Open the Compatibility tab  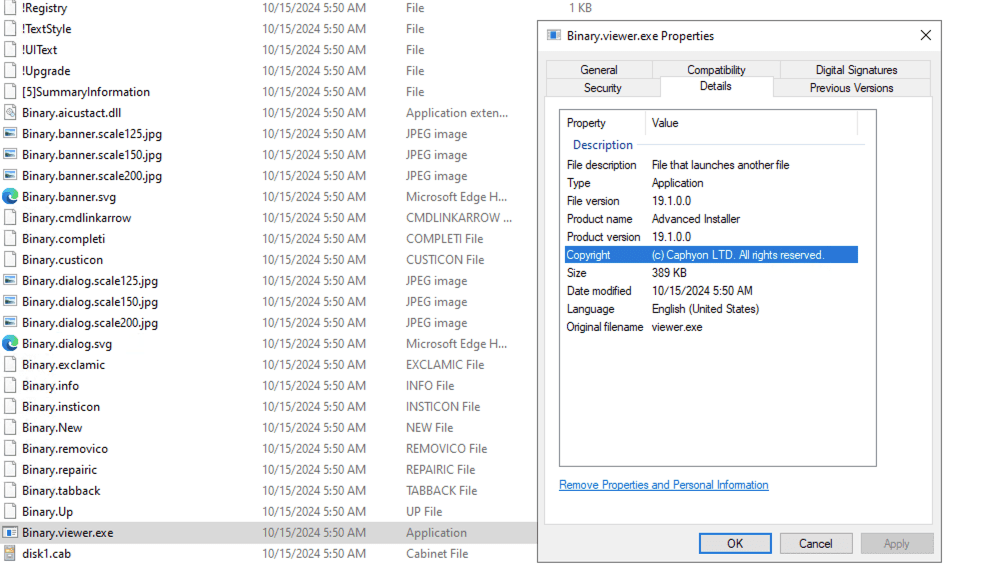tap(716, 69)
